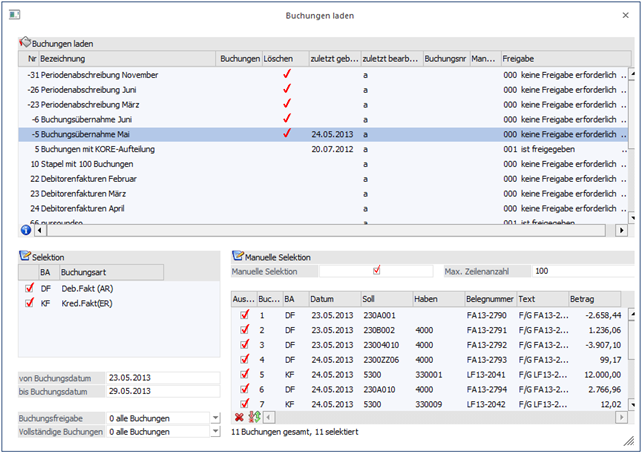Image resolution: width=642 pixels, height=454 pixels.
Task: Click the Max. Zeilenanzahl input field
Action: pos(576,271)
